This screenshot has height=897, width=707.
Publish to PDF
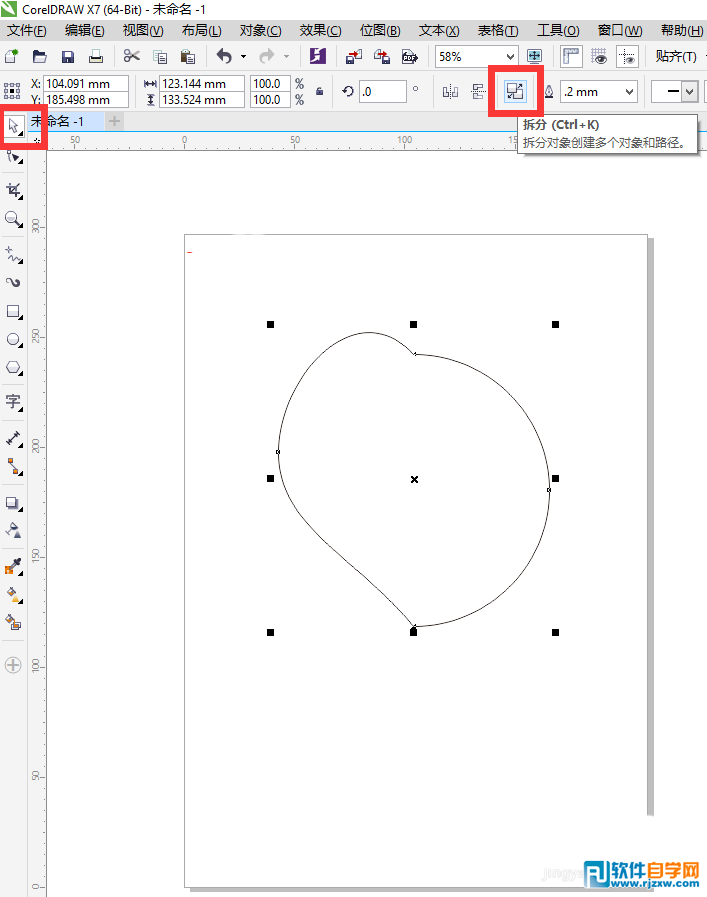[410, 56]
